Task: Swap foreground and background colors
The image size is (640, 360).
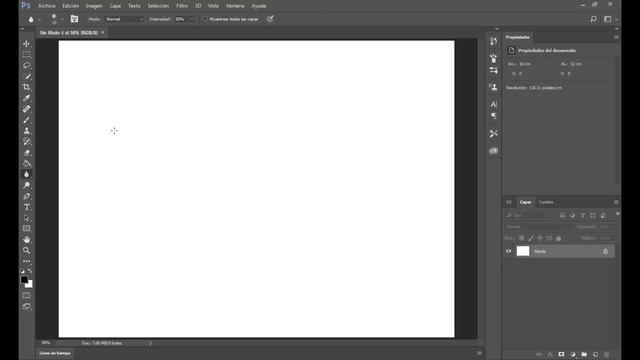Action: 30,271
